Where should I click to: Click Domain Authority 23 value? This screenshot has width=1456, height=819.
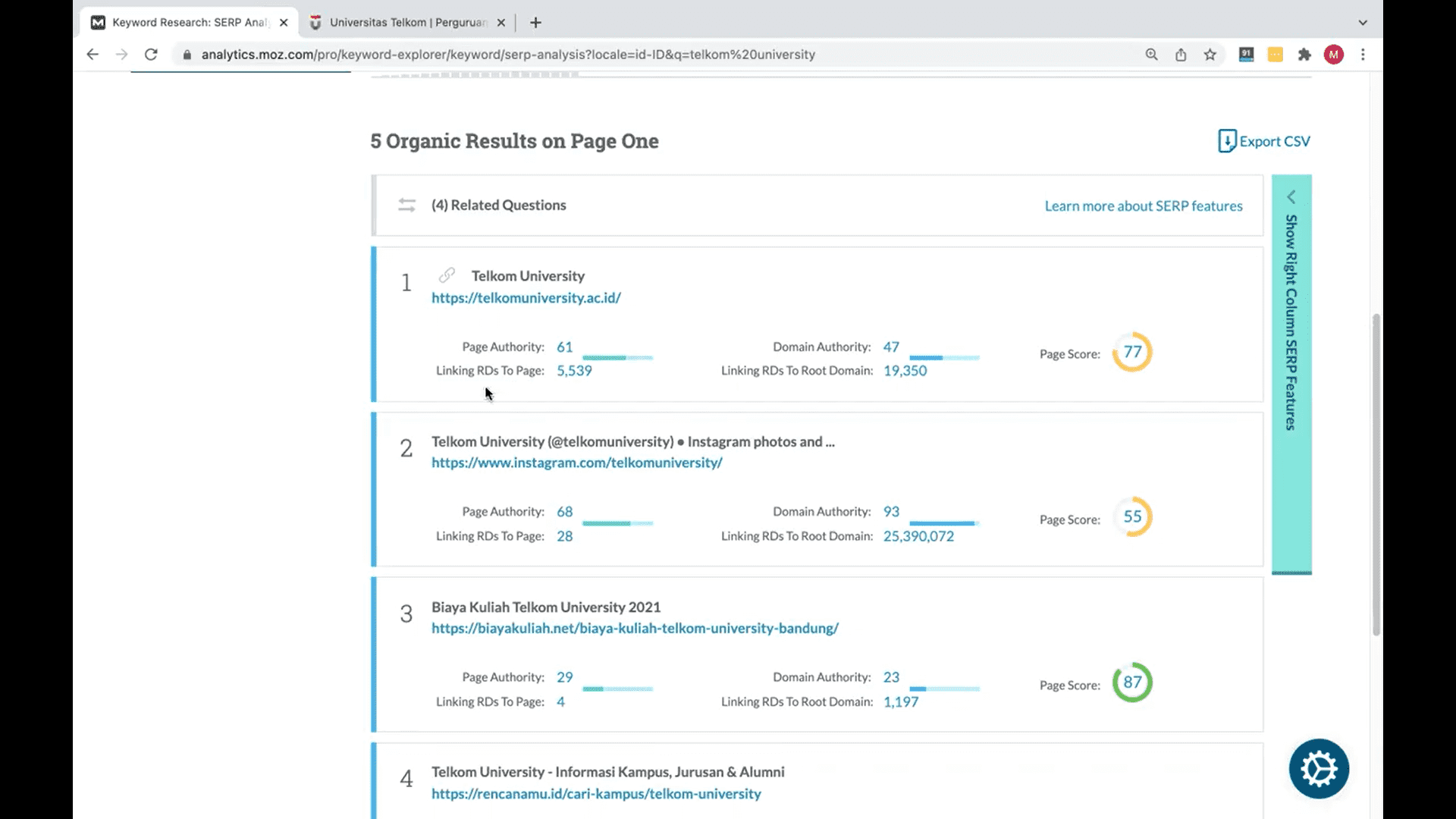tap(891, 677)
